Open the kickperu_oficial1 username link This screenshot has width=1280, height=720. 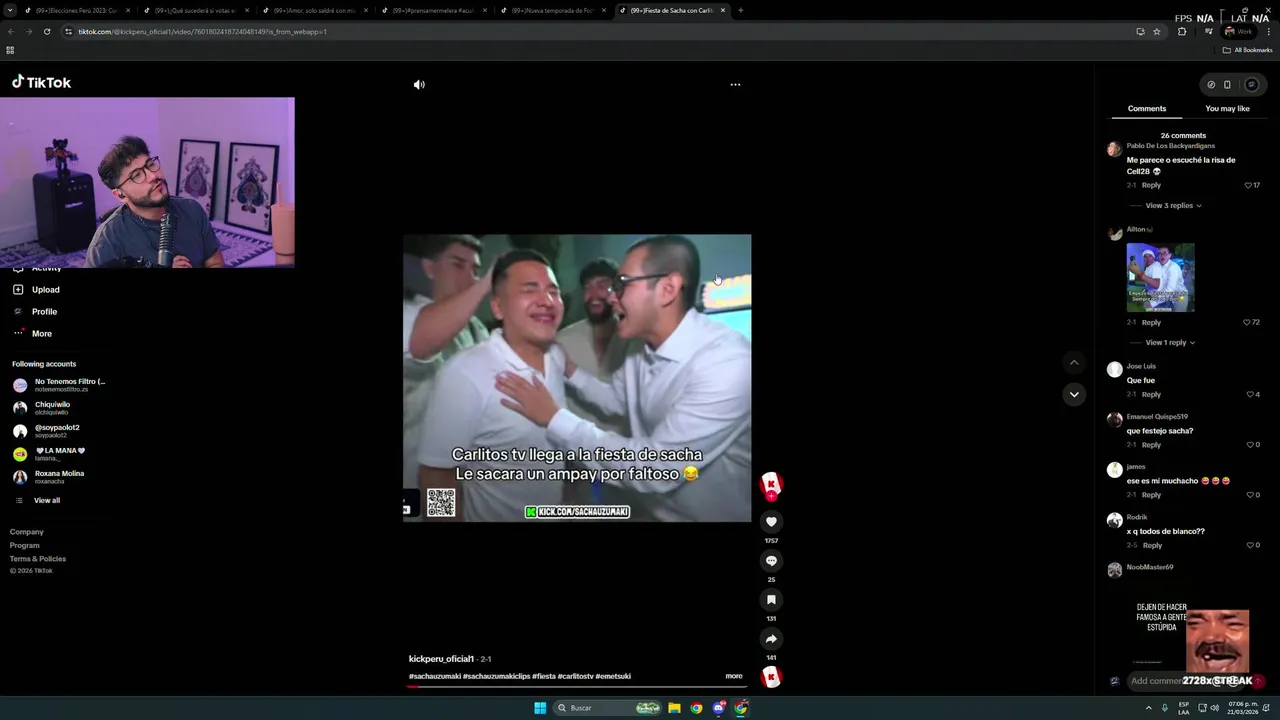441,659
